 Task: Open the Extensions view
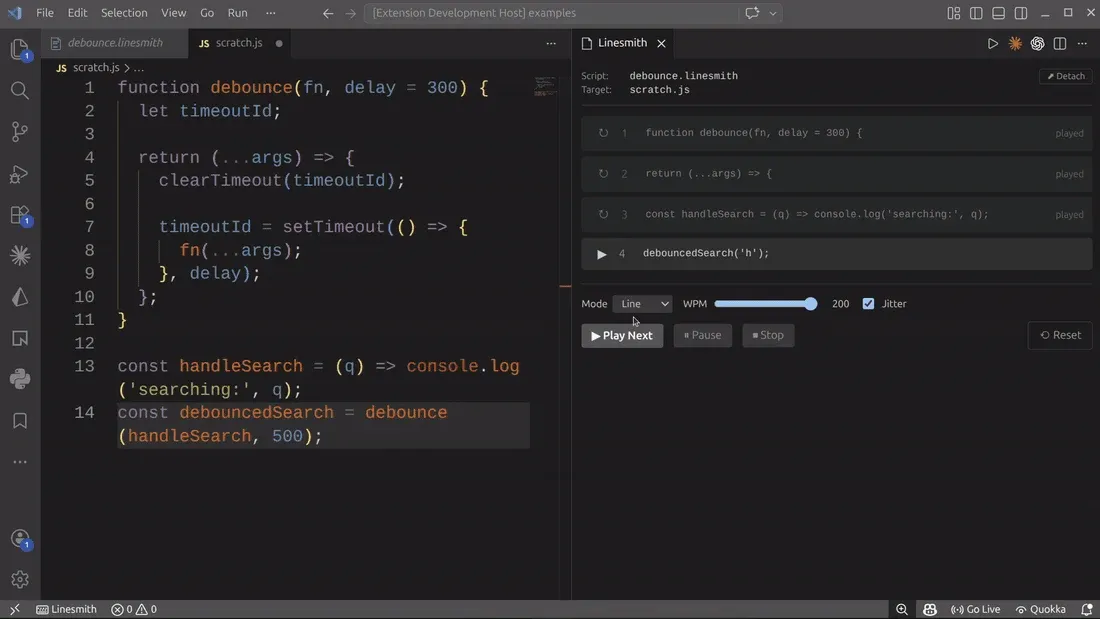[20, 215]
